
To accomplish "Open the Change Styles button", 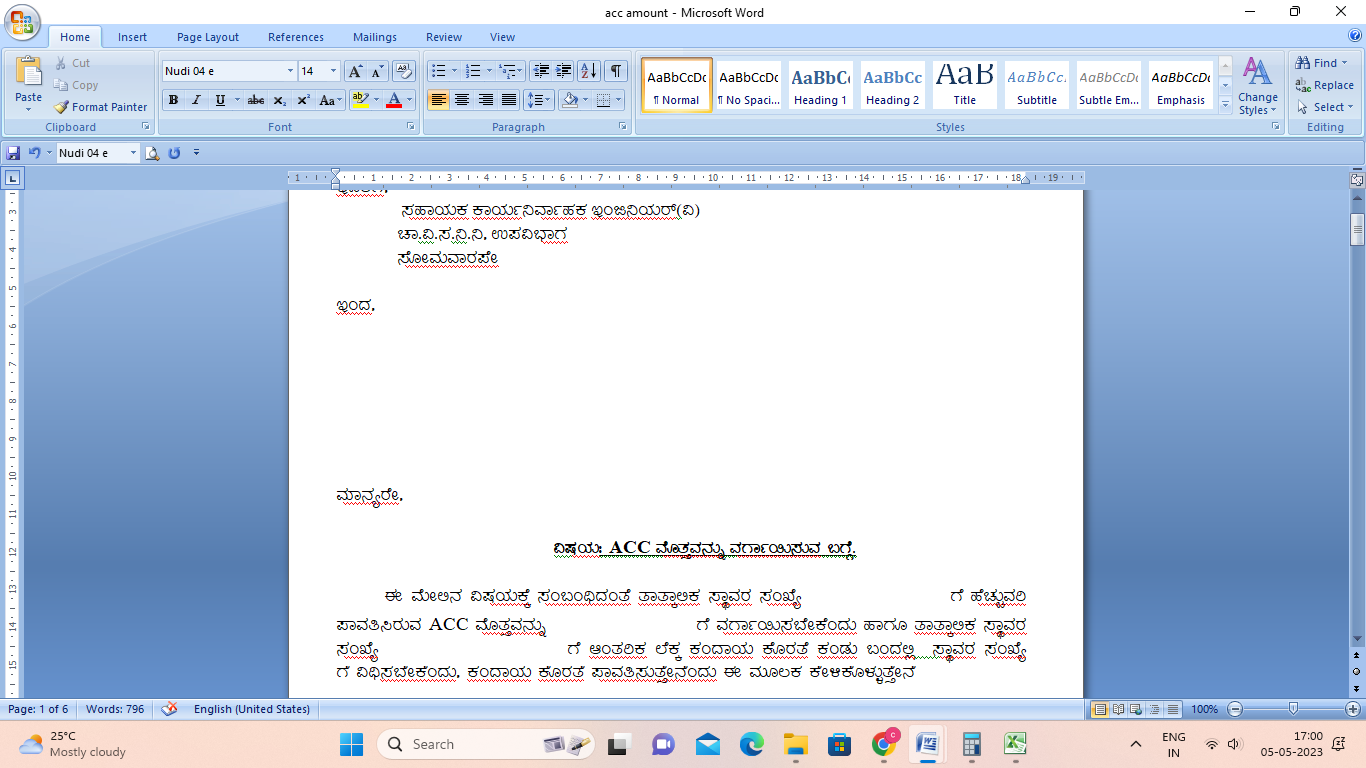I will [1257, 86].
